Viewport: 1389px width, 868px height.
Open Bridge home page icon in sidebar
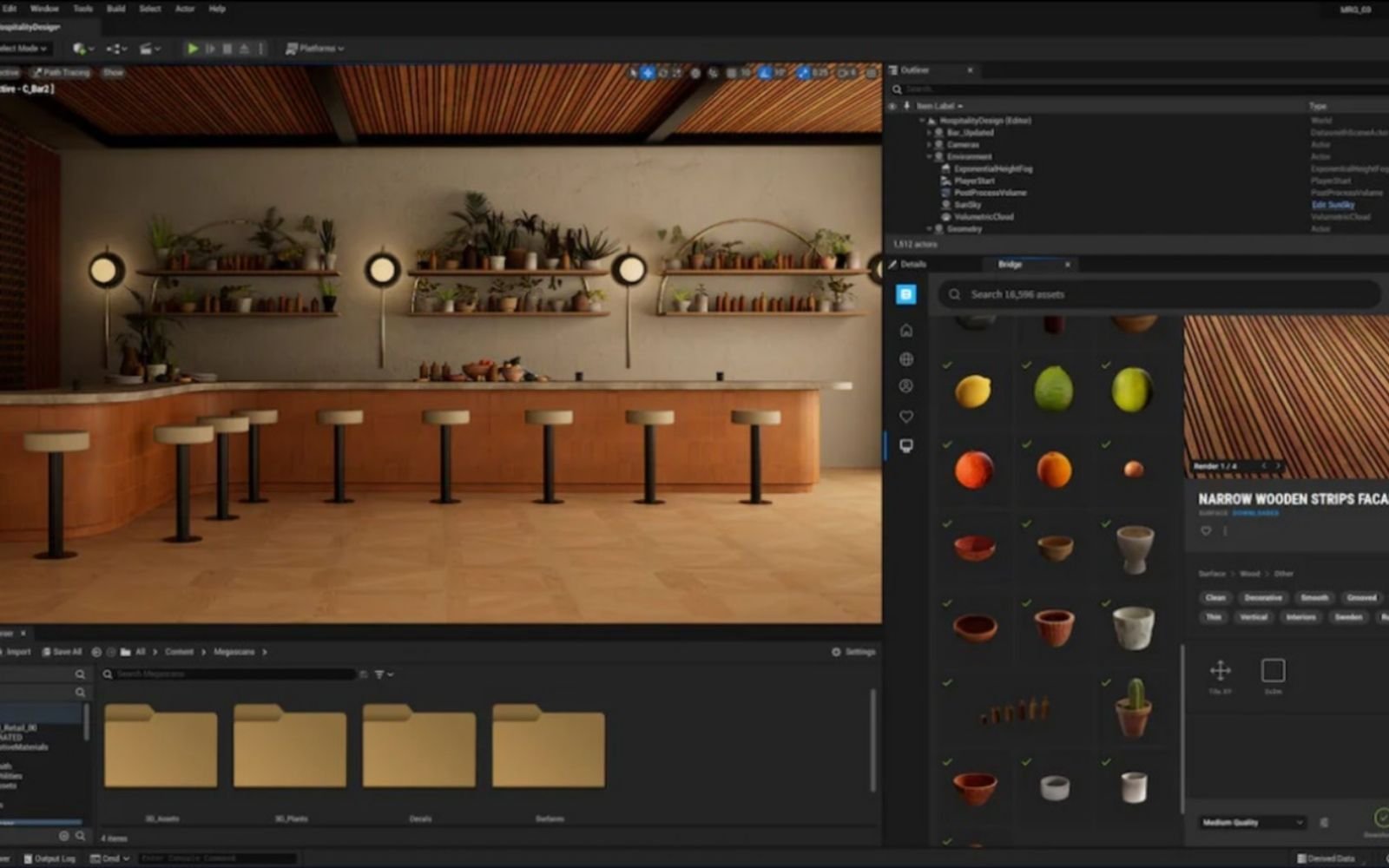[x=905, y=331]
